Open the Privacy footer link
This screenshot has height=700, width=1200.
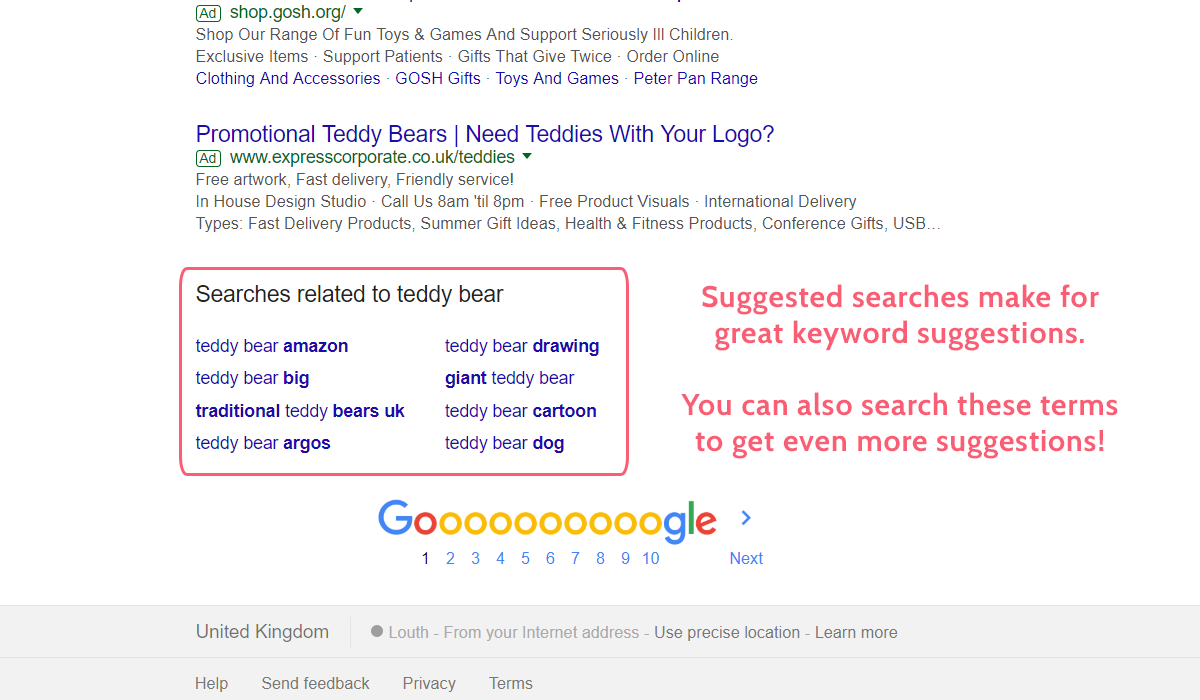(429, 683)
